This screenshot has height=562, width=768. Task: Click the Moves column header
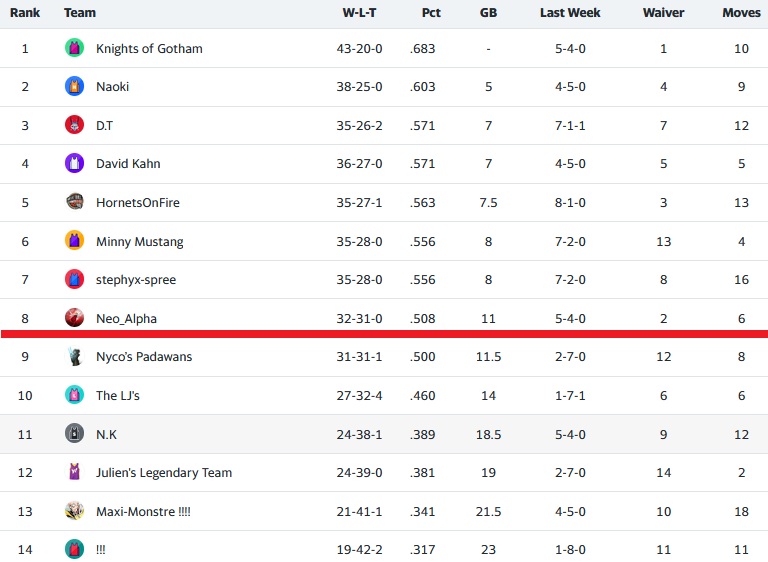tap(741, 13)
